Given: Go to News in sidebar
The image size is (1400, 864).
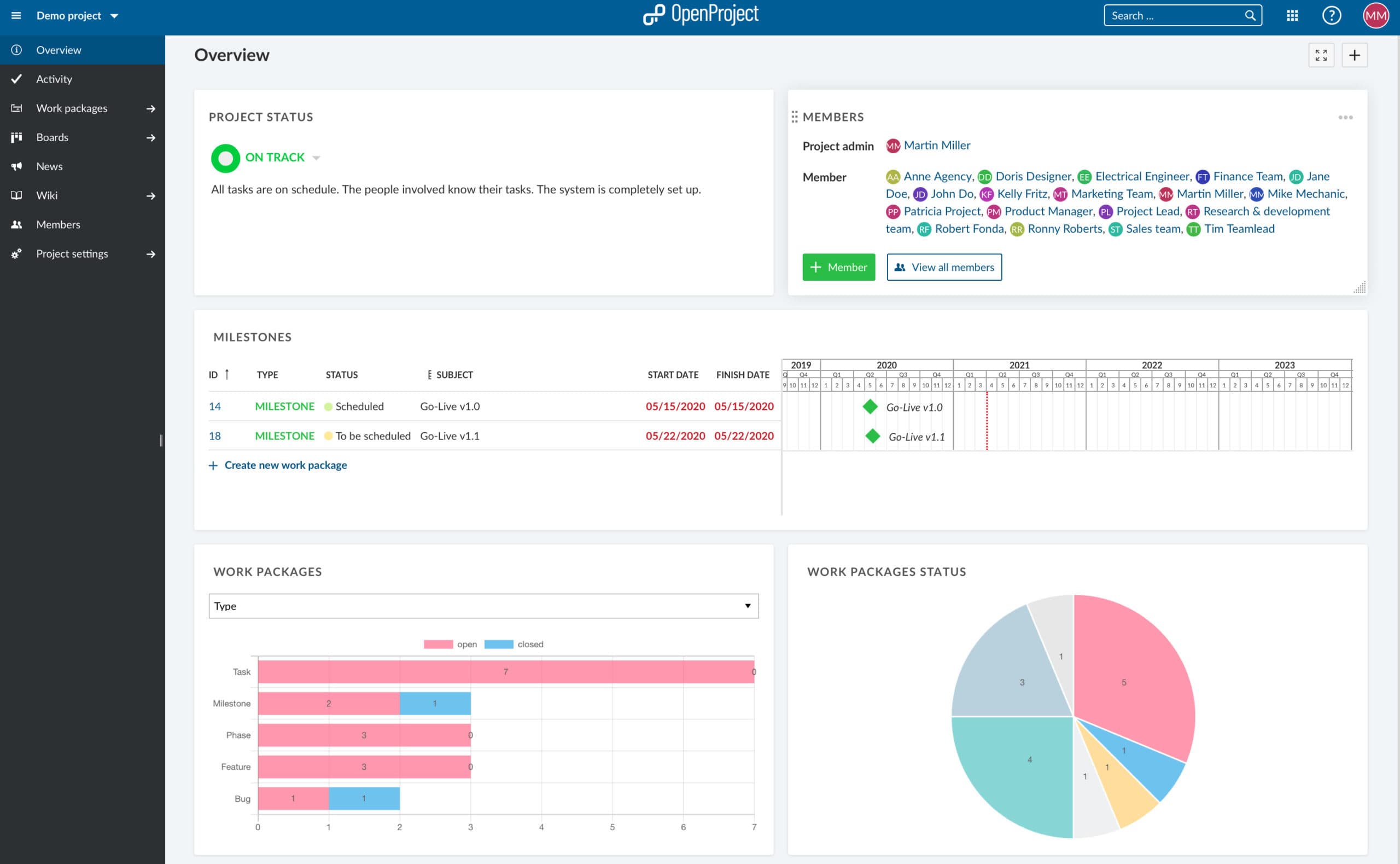Looking at the screenshot, I should tap(49, 166).
